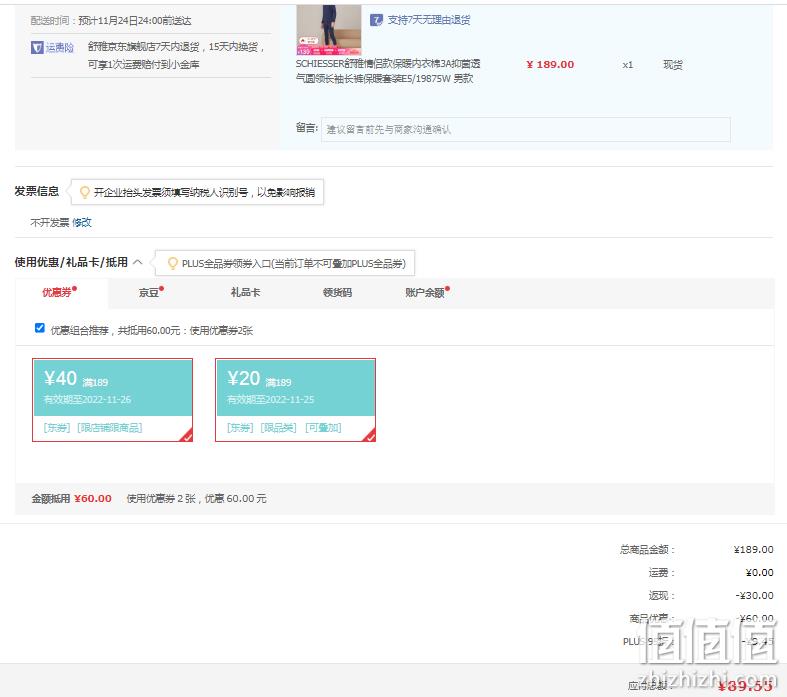The image size is (787, 697).
Task: Click the 留言 message input field
Action: pyautogui.click(x=526, y=129)
